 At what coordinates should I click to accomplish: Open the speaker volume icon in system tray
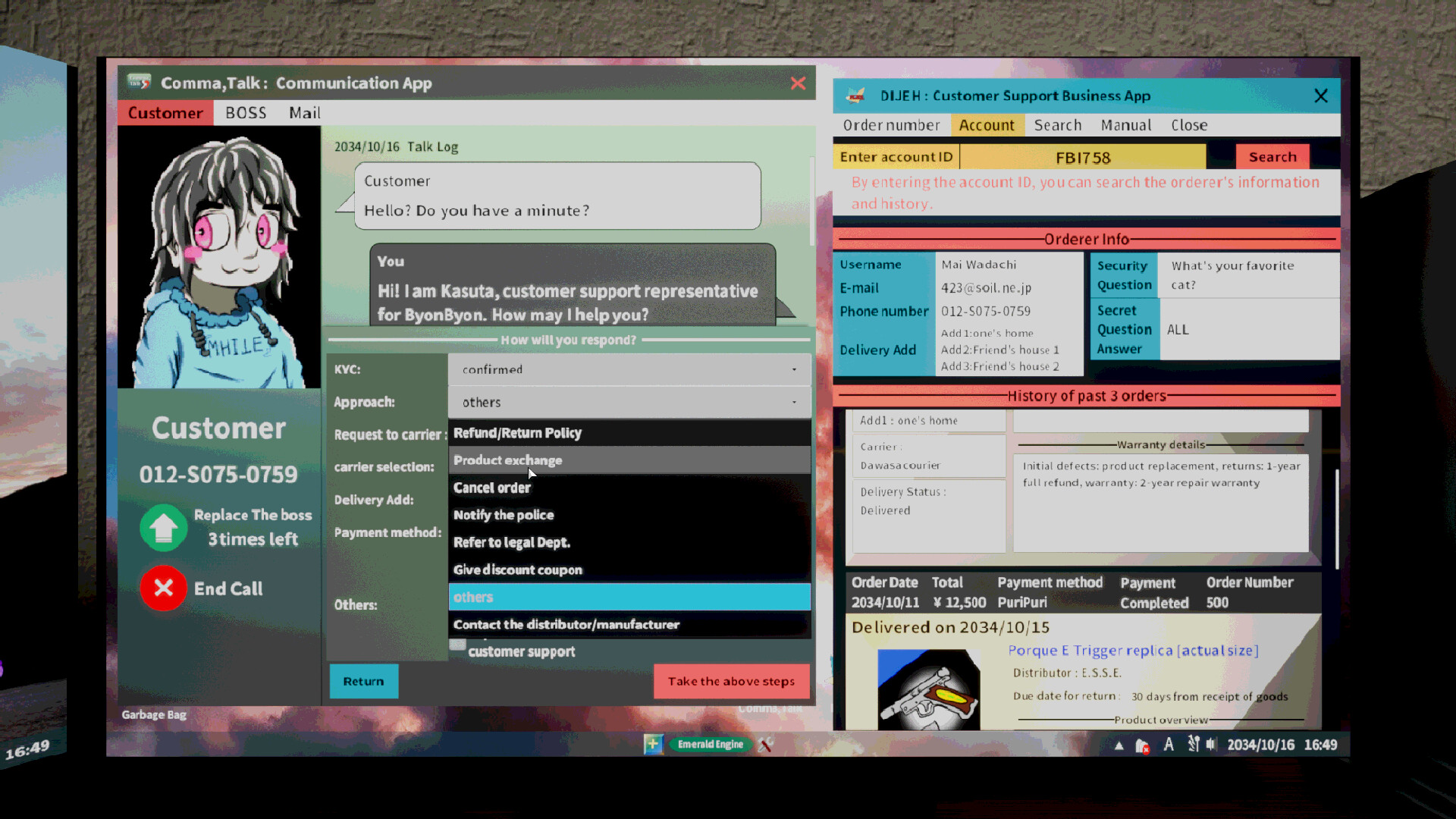click(x=1213, y=745)
